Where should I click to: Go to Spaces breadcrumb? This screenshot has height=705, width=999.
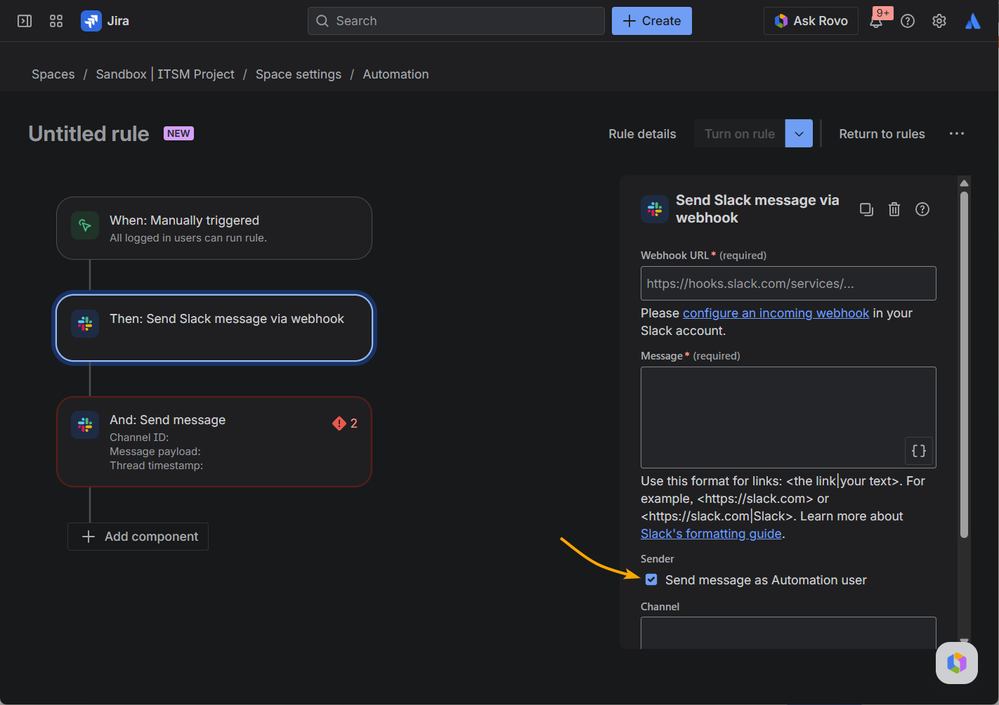pos(53,75)
